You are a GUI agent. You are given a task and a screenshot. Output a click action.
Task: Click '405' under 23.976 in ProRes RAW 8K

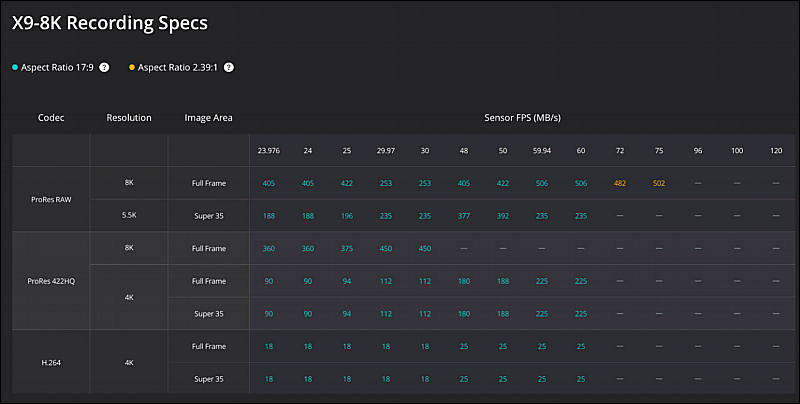pyautogui.click(x=269, y=183)
